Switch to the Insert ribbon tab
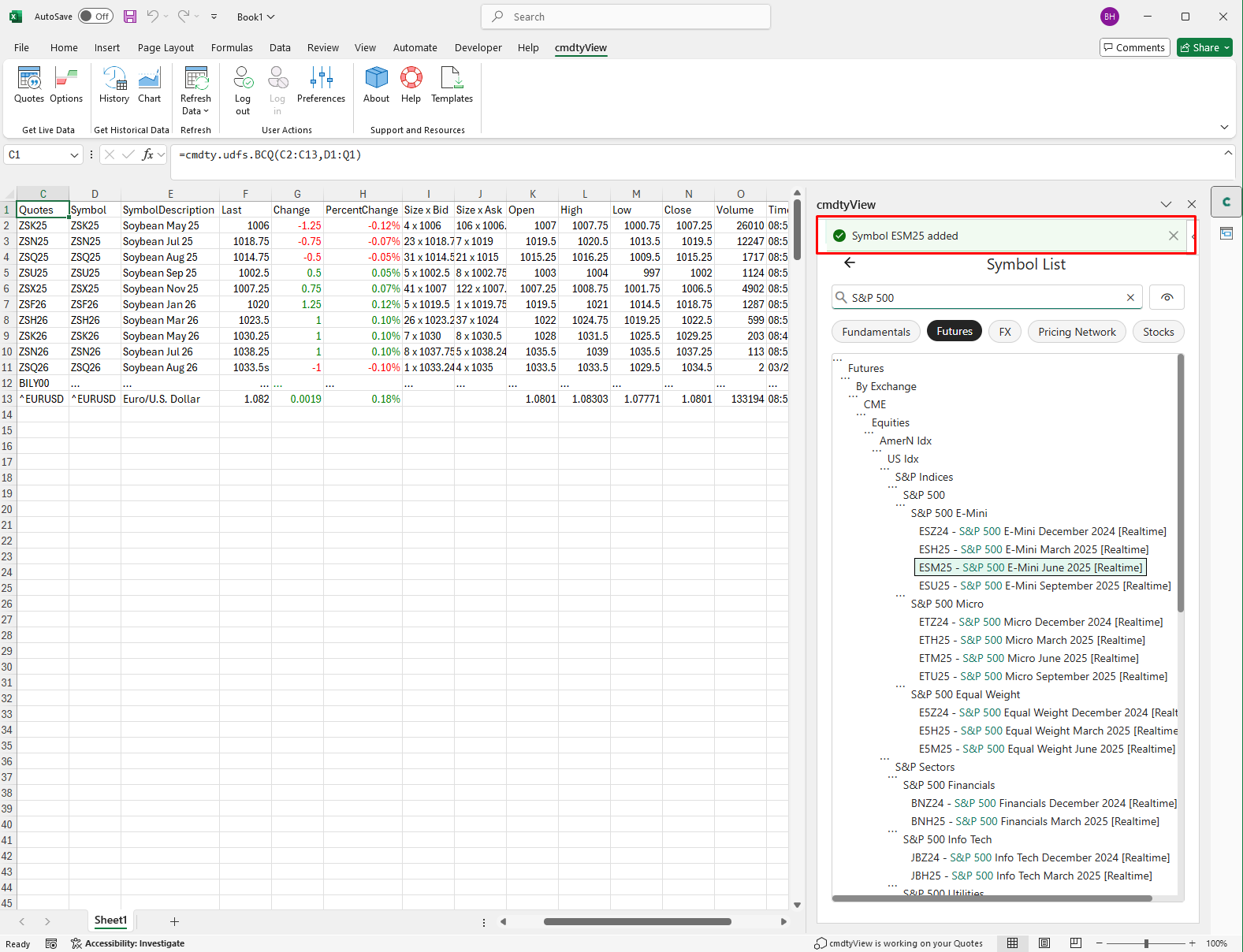1243x952 pixels. pyautogui.click(x=107, y=47)
